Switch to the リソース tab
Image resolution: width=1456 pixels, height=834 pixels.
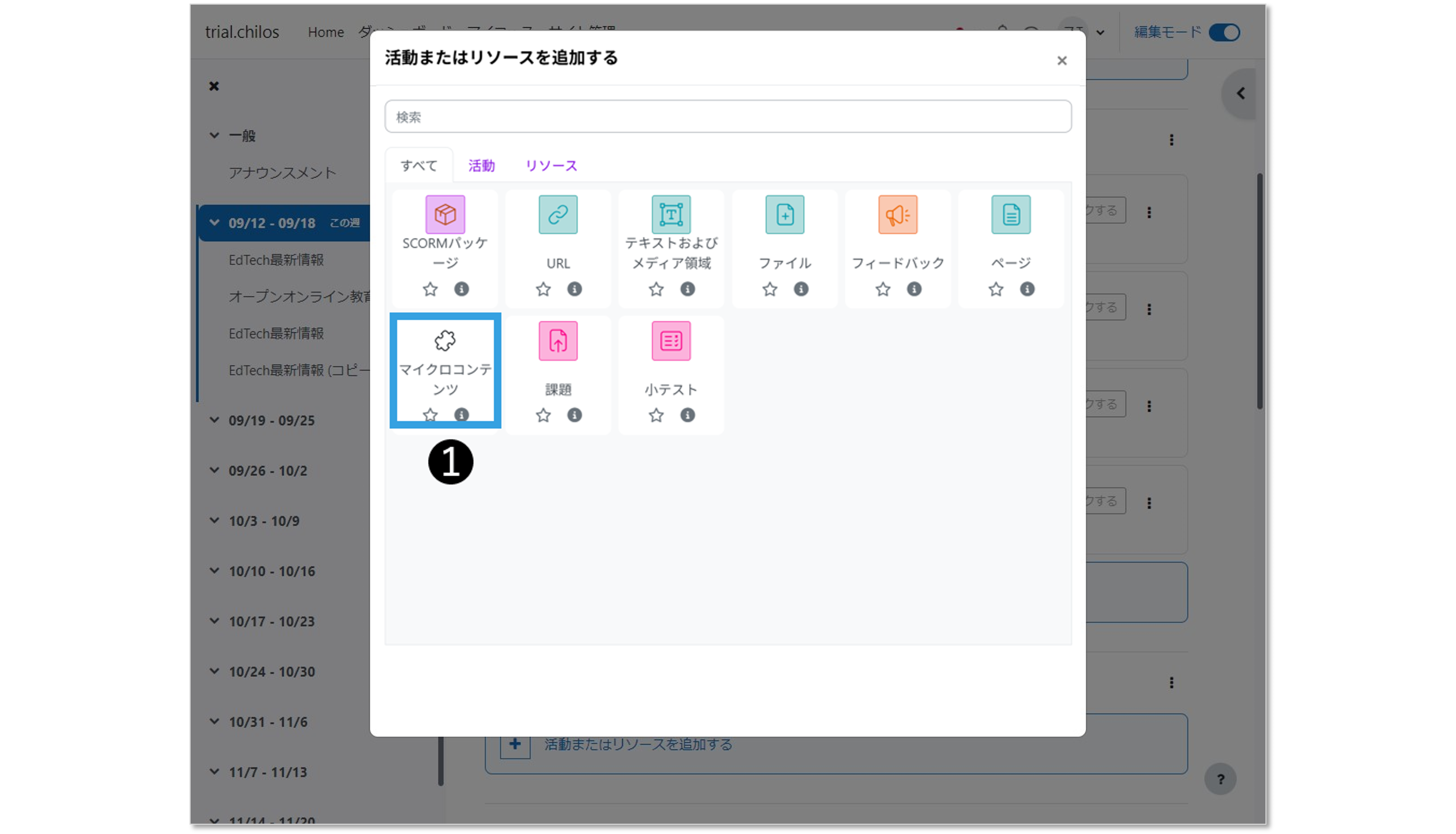click(x=551, y=165)
